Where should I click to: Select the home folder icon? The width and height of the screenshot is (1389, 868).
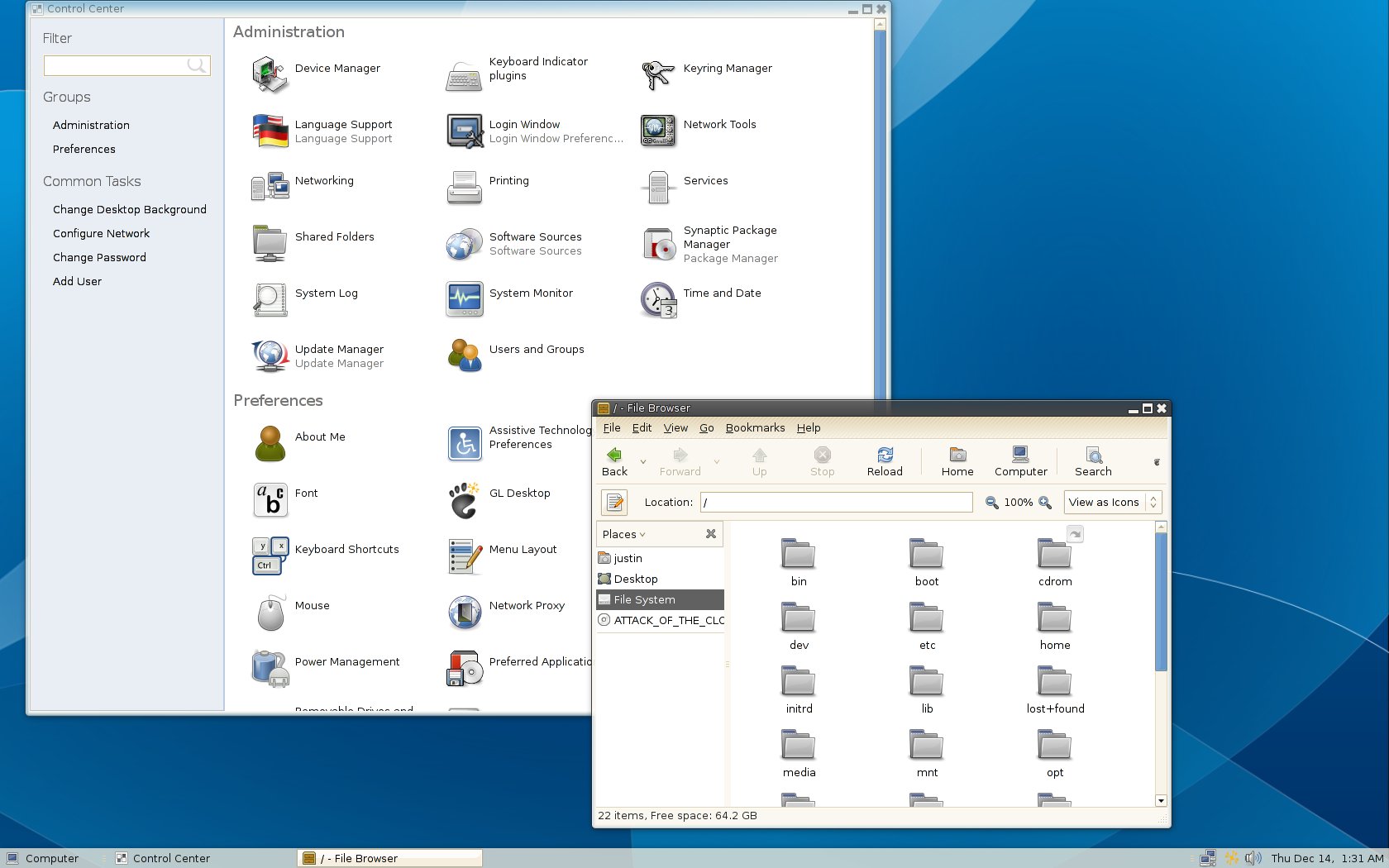[1055, 618]
